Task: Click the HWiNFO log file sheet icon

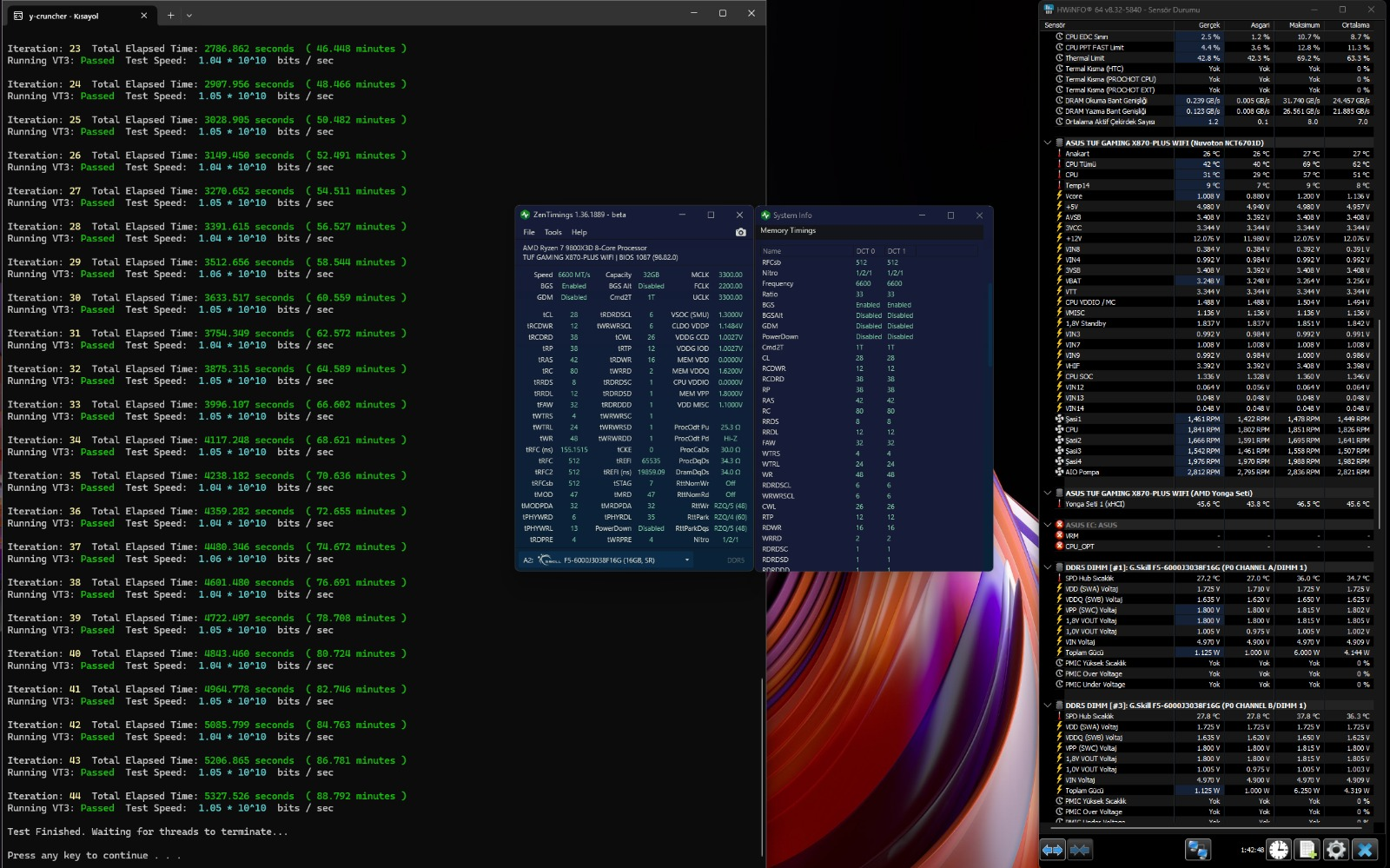Action: (x=1307, y=850)
